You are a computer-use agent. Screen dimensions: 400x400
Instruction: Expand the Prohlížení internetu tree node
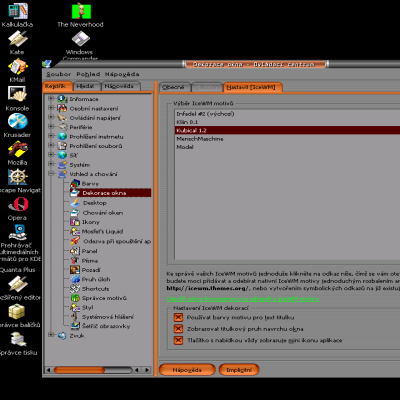(51, 136)
